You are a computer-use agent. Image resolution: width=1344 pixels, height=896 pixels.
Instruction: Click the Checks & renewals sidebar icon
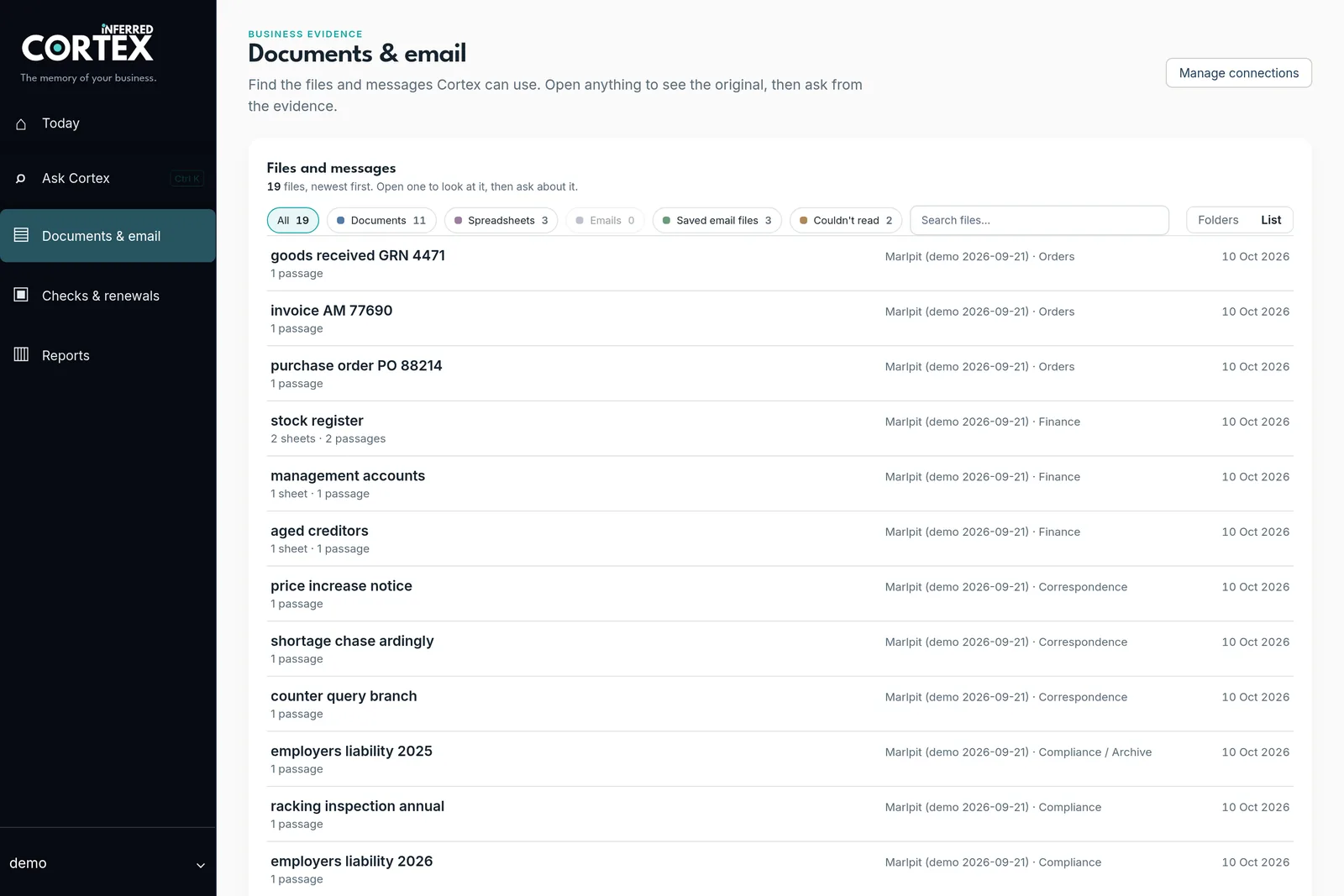point(21,295)
